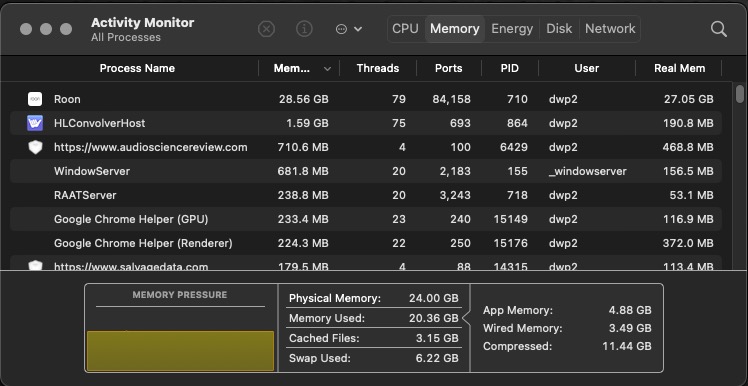Sort by the PID column header
748x386 pixels.
509,68
